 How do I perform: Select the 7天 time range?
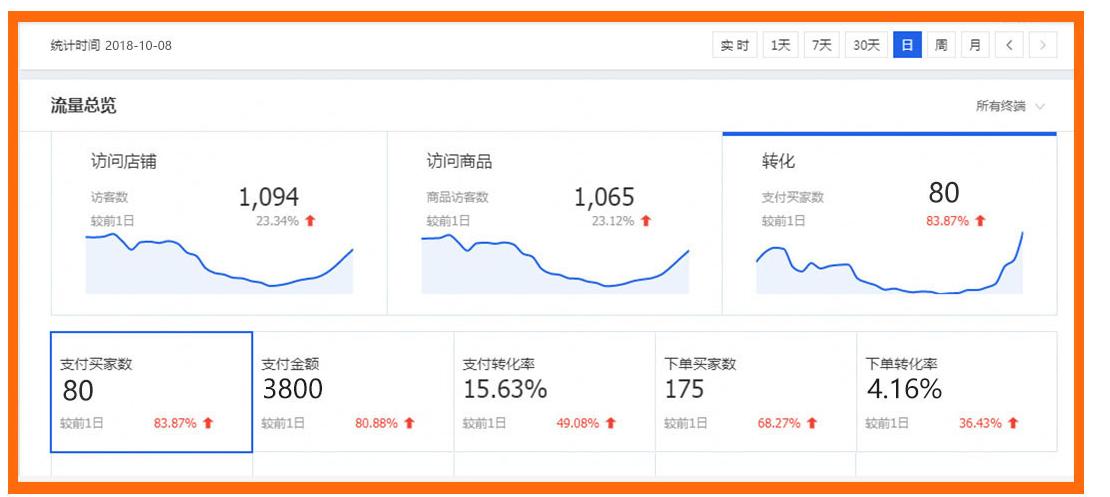(x=822, y=45)
